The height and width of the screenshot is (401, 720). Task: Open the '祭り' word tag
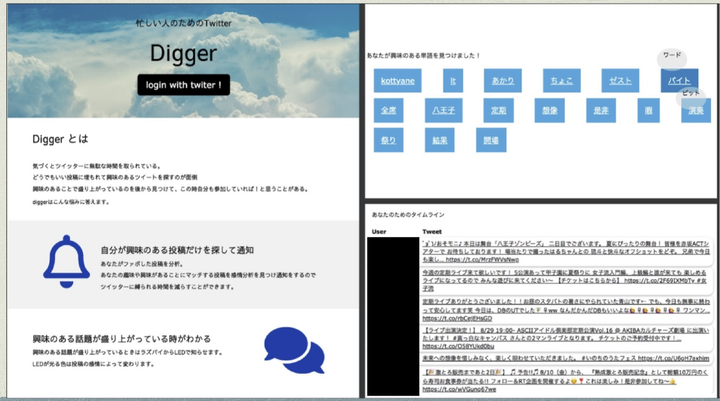[x=388, y=140]
